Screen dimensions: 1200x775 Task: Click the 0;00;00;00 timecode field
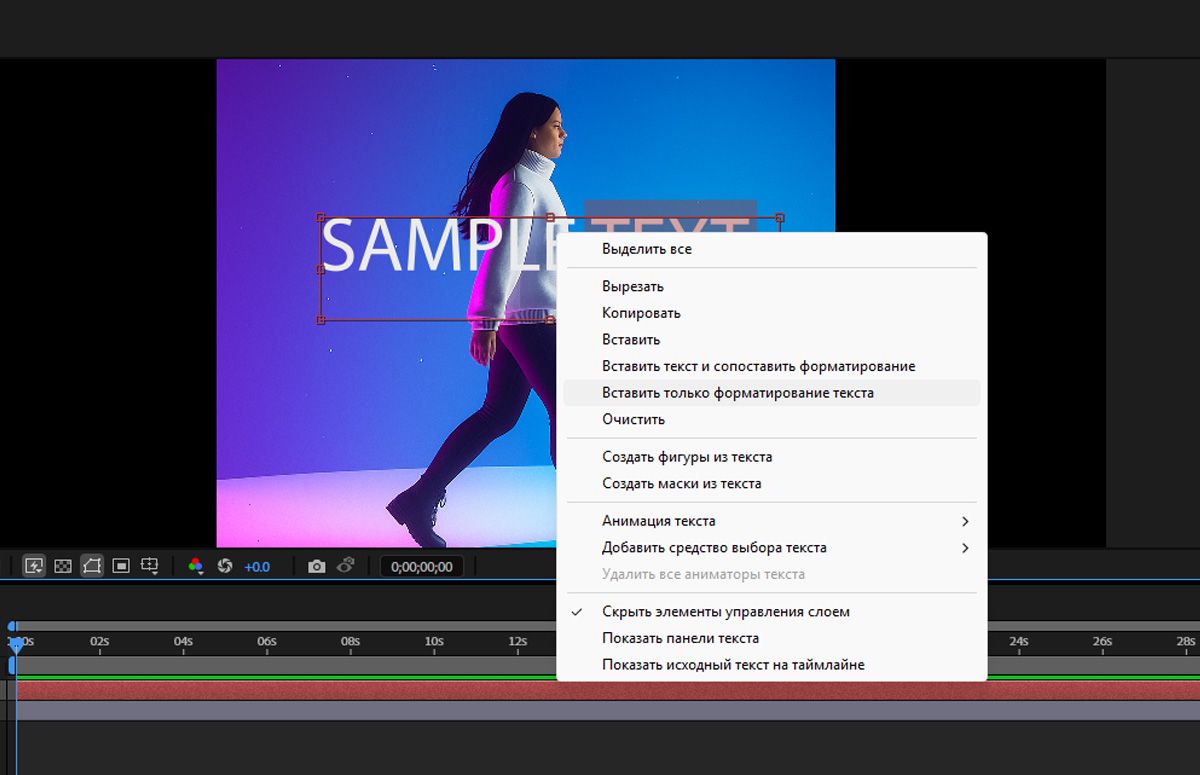[422, 567]
